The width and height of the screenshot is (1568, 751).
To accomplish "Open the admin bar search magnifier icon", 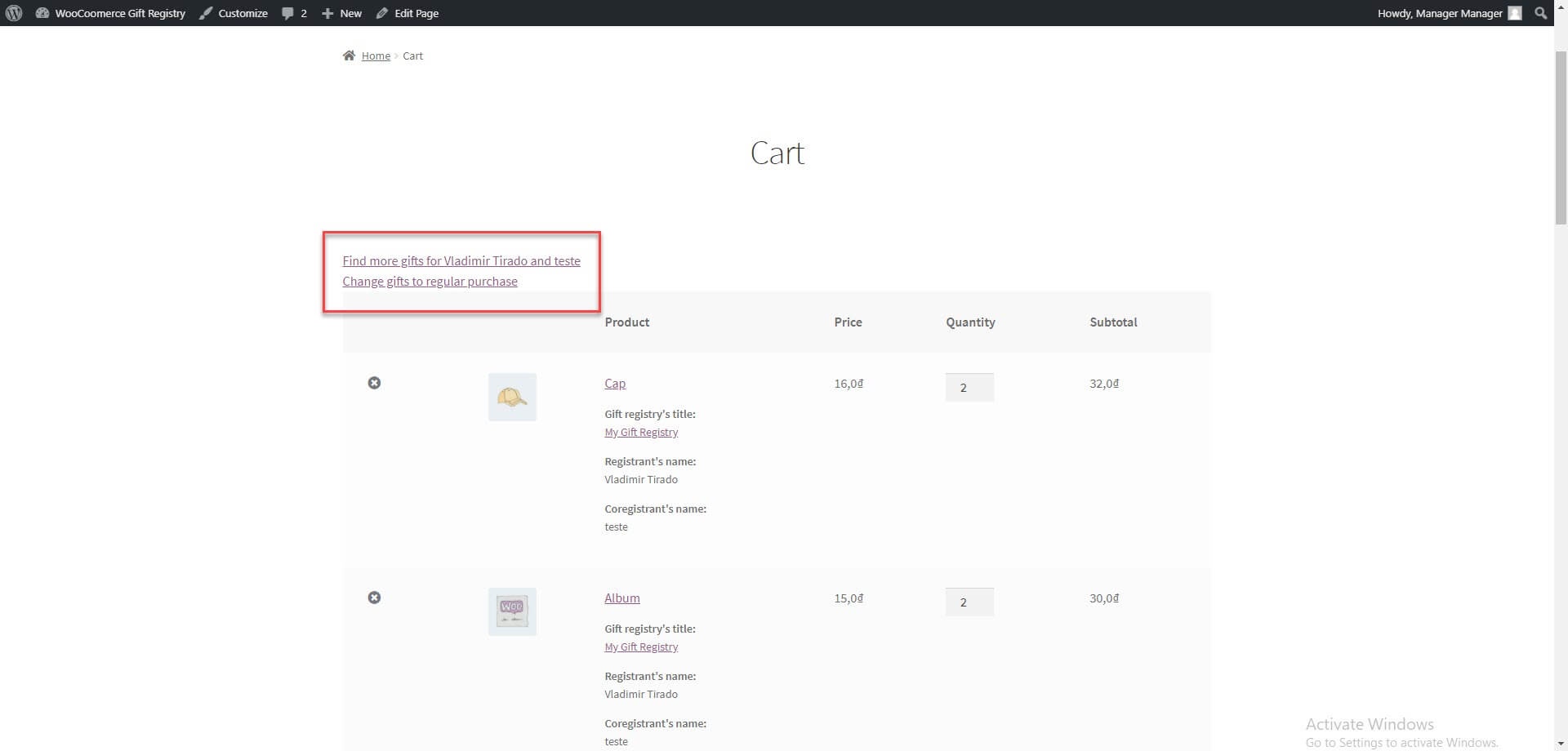I will 1540,13.
